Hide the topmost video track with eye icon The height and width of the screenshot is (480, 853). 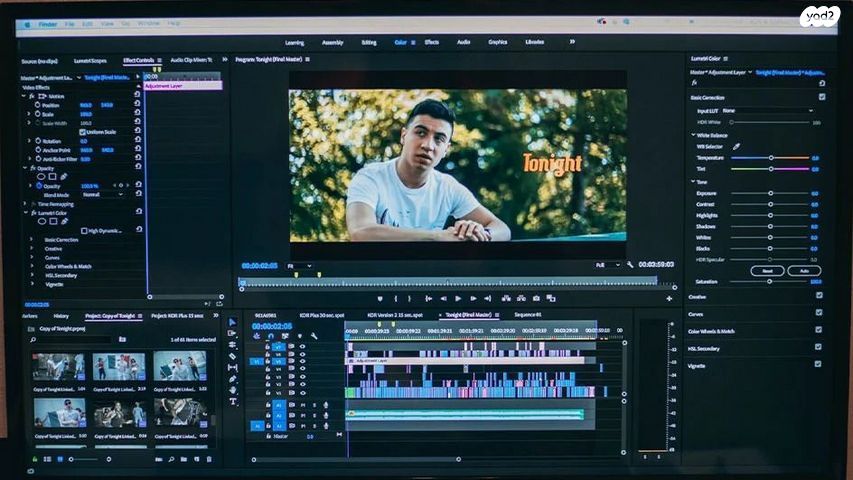click(302, 347)
